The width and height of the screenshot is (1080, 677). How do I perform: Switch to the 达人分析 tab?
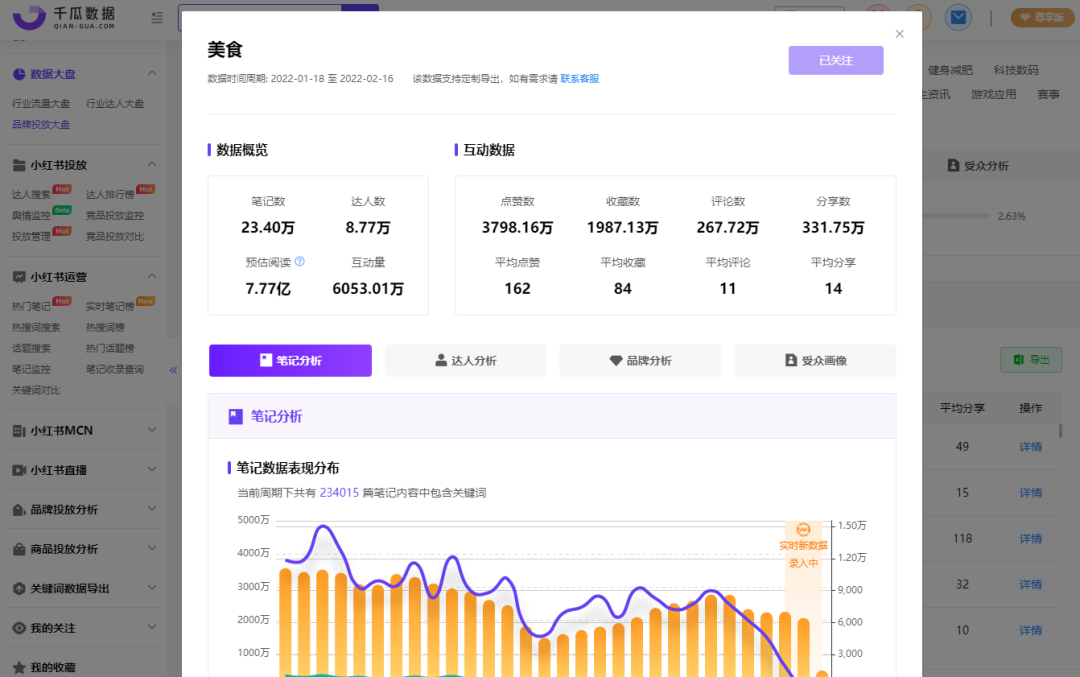click(466, 360)
